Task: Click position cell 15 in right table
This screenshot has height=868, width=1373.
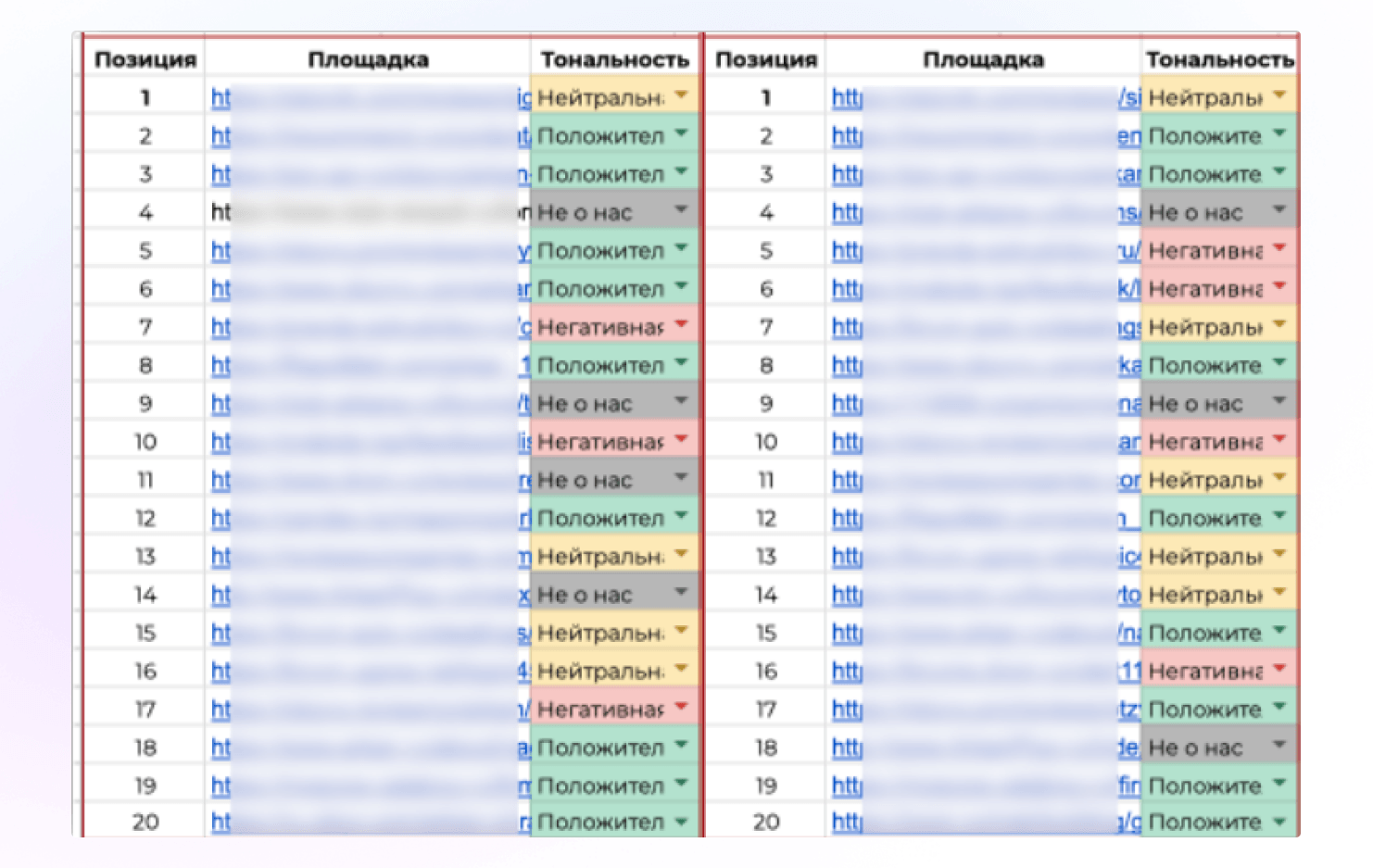Action: tap(766, 633)
